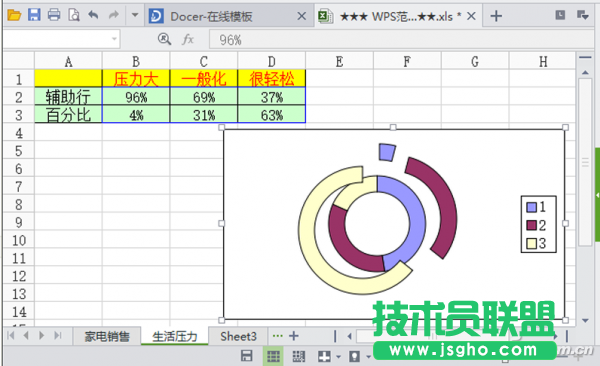The width and height of the screenshot is (600, 366).
Task: Select cell with value 63%
Action: click(x=272, y=114)
